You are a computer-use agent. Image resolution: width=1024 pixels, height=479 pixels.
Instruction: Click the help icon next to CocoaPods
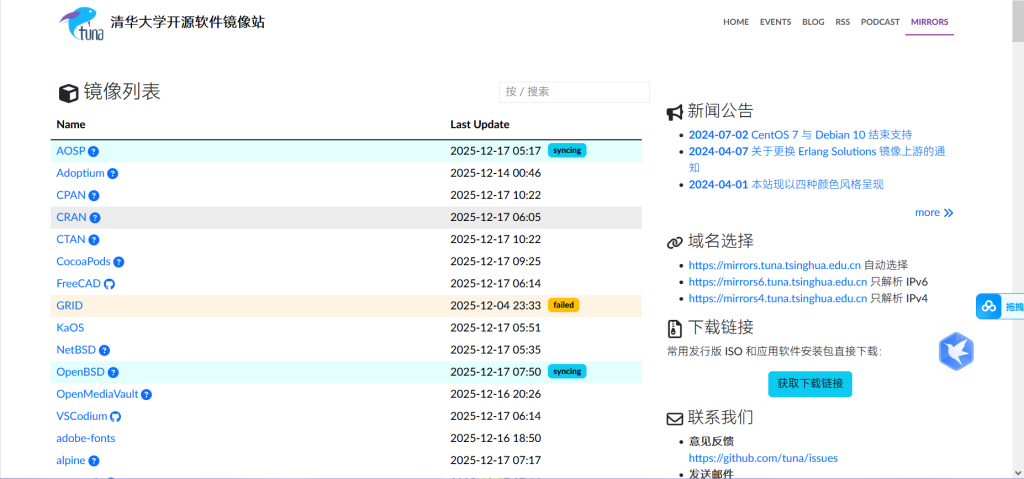pos(118,262)
